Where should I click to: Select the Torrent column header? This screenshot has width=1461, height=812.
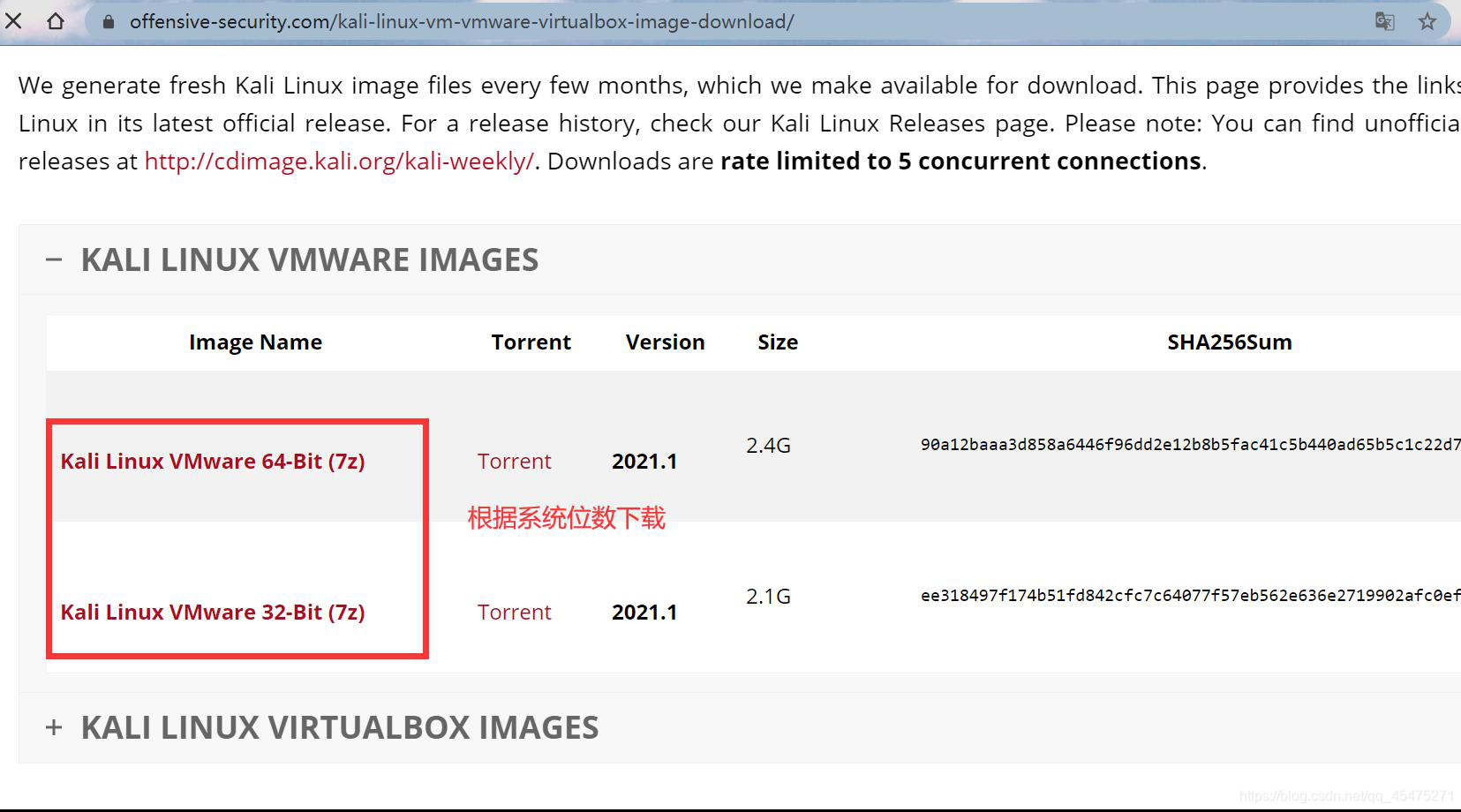[531, 342]
